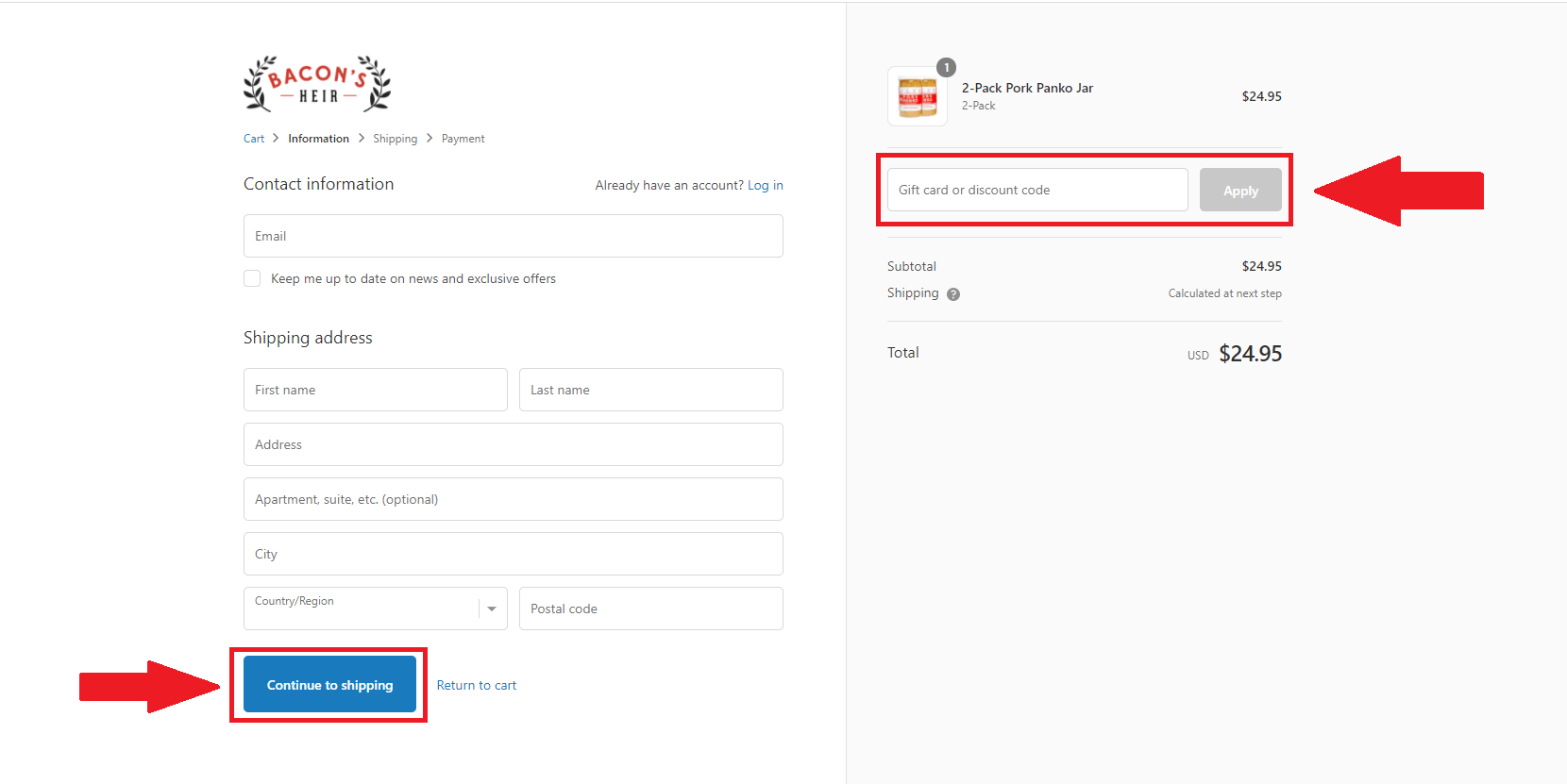This screenshot has width=1567, height=784.
Task: Click the gift card or discount code field
Action: (x=1036, y=191)
